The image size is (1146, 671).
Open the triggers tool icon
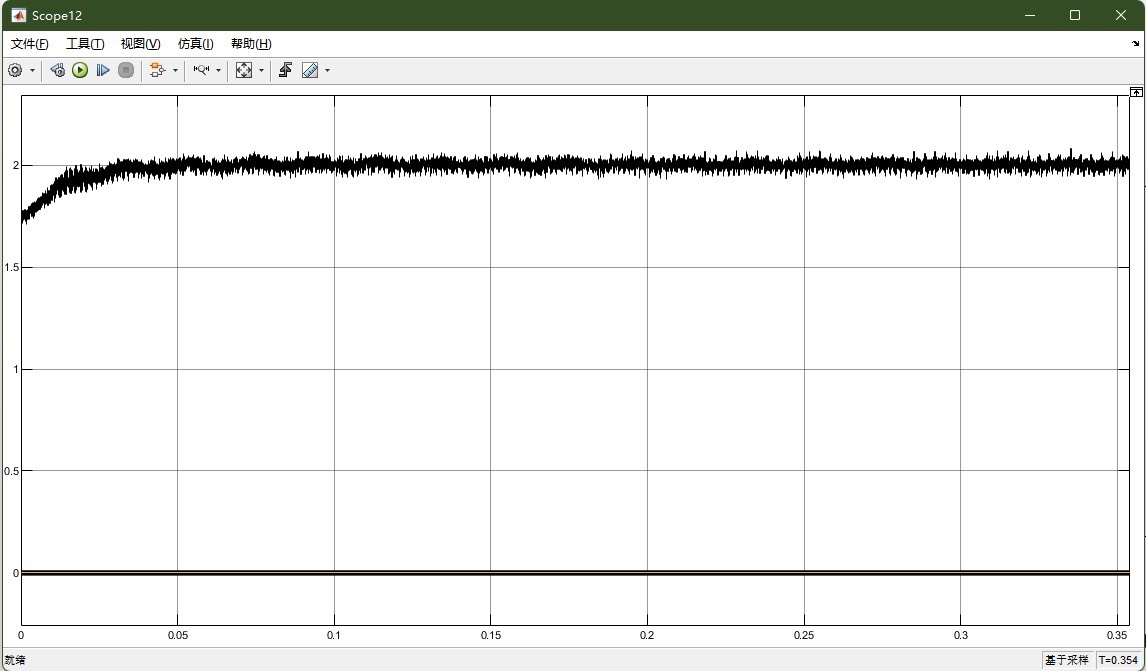(286, 70)
